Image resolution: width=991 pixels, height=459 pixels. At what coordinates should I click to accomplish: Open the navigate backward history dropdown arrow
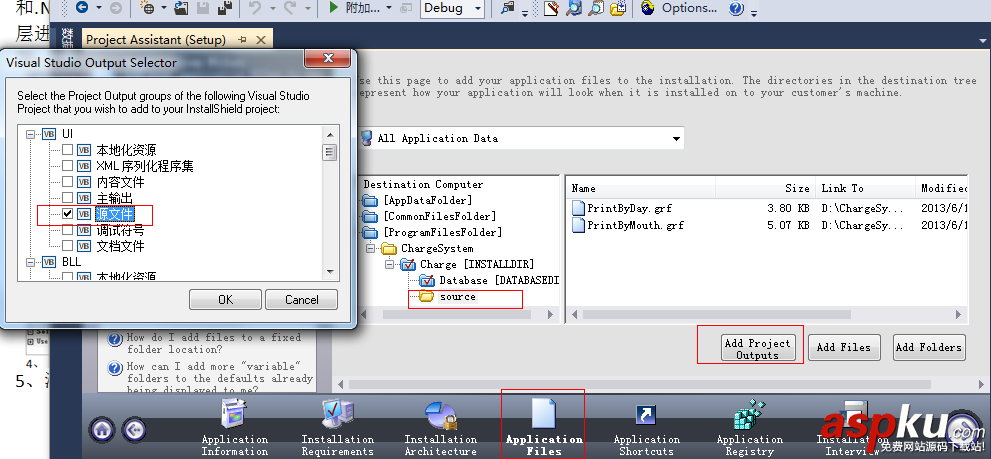coord(99,8)
